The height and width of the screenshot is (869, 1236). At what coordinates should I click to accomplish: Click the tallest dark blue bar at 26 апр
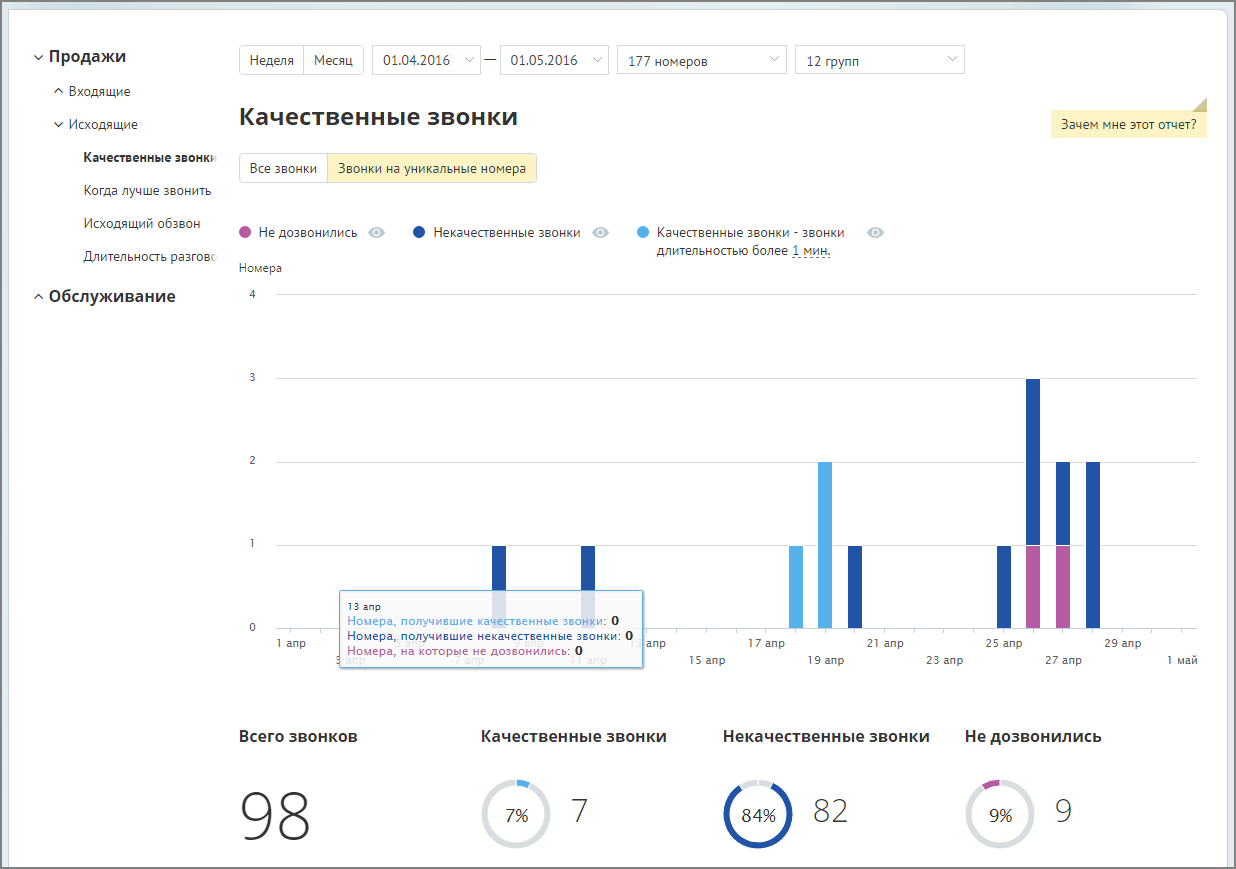point(1033,462)
